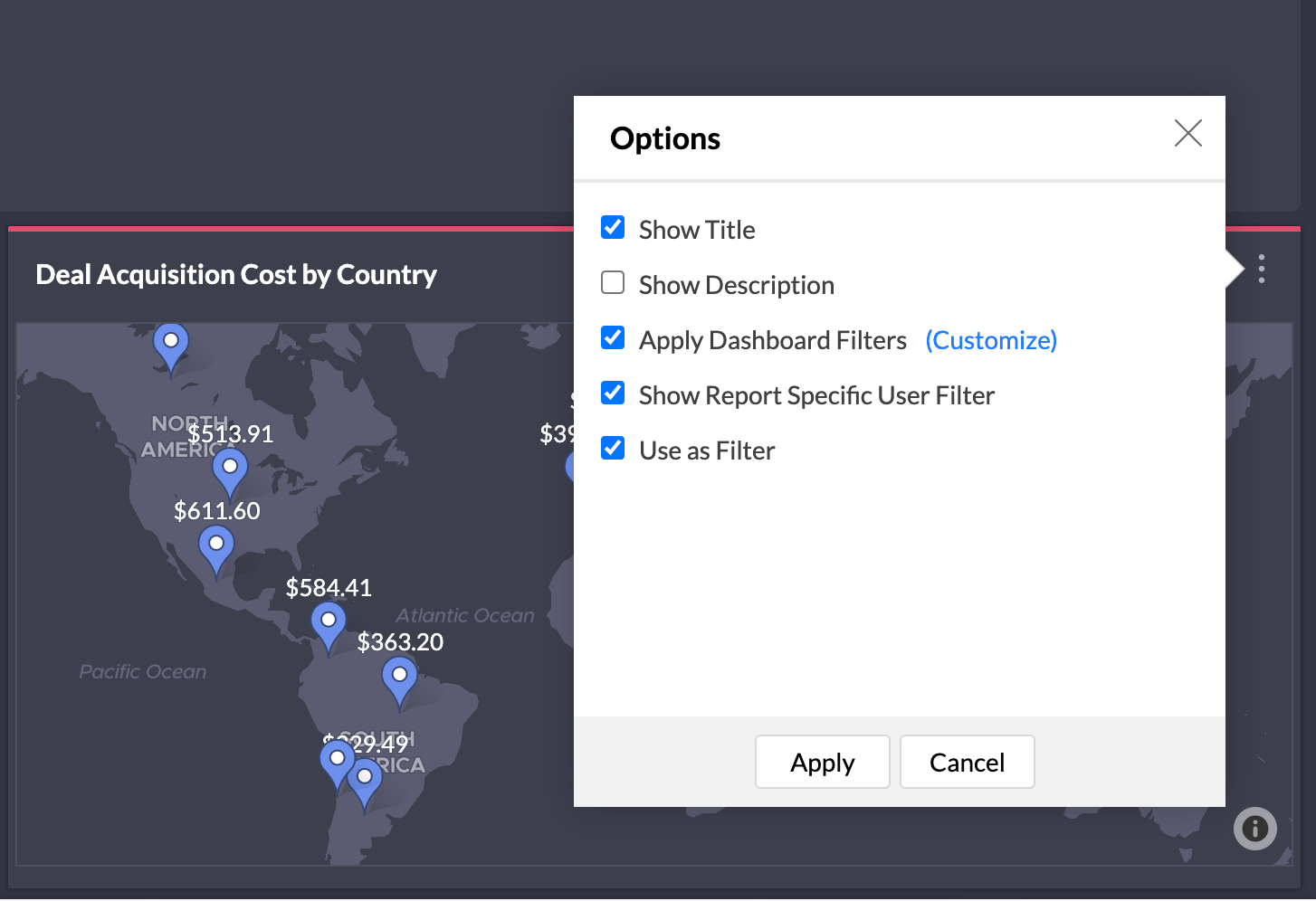Viewport: 1316px width, 901px height.
Task: Open the Customize link for dashboard filters
Action: [991, 340]
